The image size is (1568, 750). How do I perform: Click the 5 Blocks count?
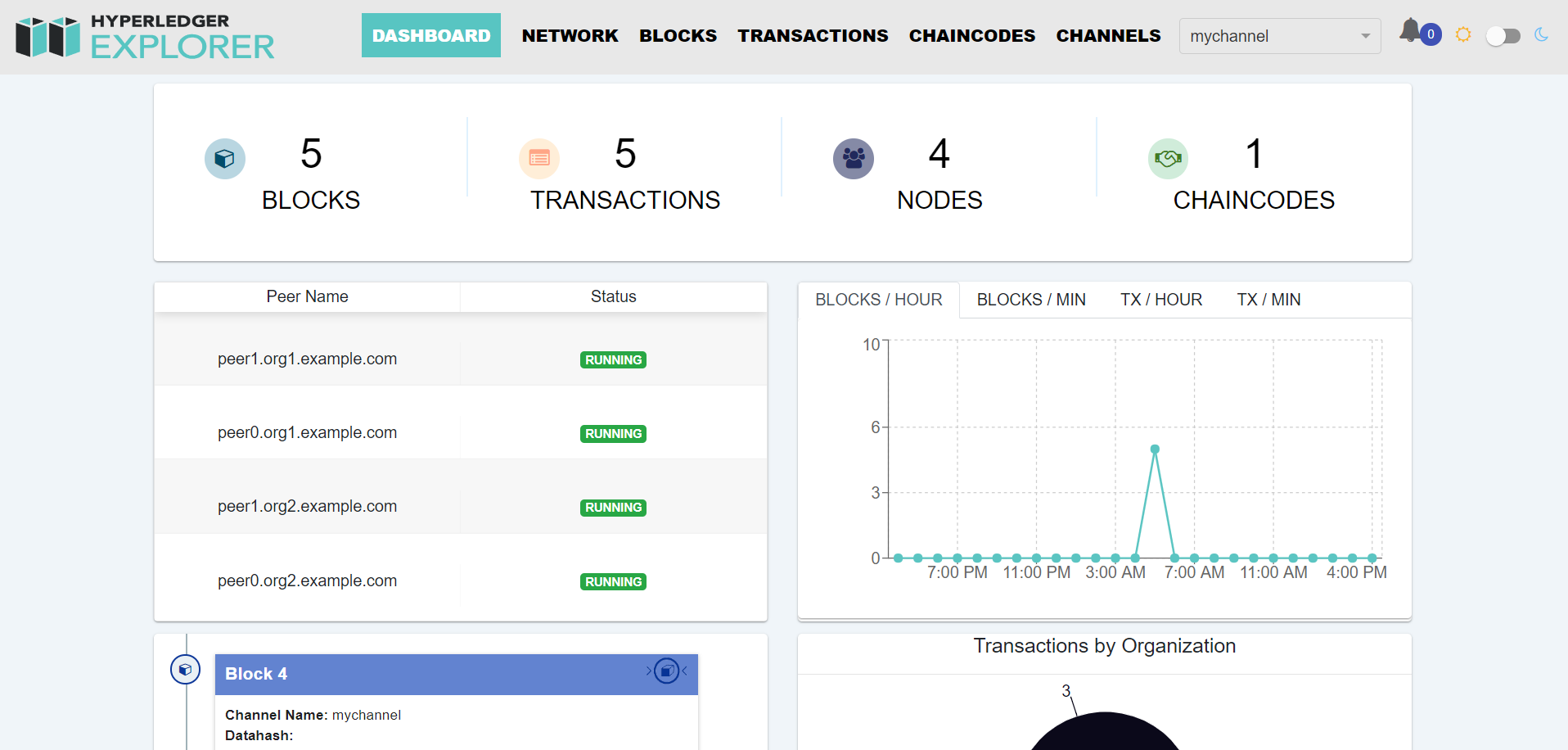pos(311,154)
